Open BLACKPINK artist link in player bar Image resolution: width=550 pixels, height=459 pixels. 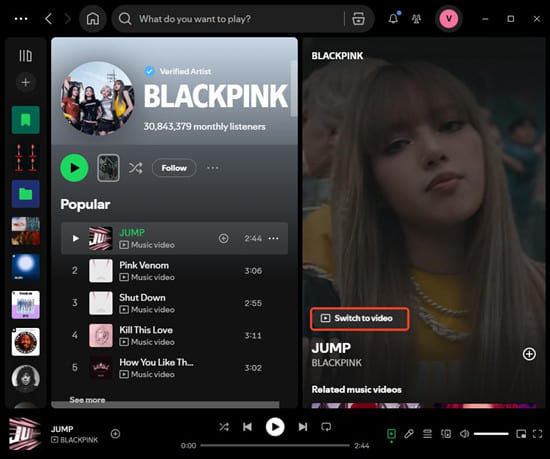(79, 440)
